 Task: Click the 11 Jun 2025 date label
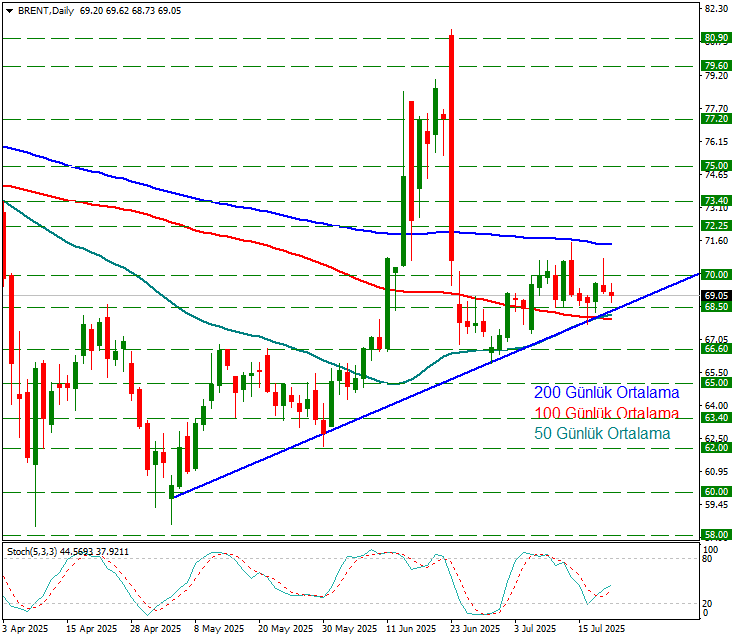[x=411, y=629]
